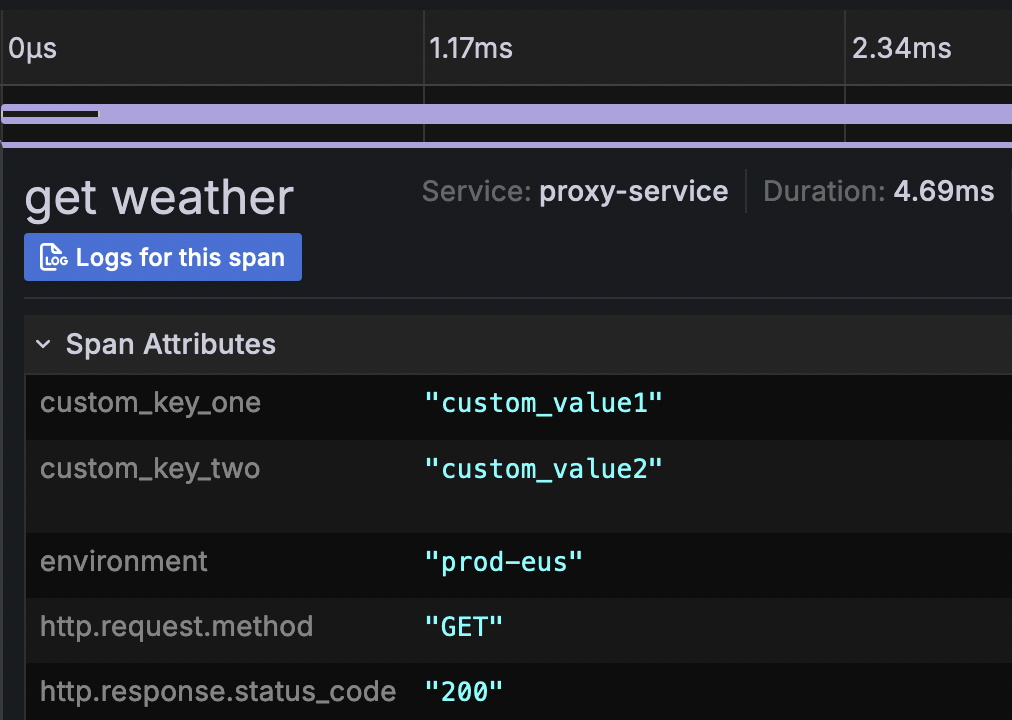
Task: Select the environment attribute key
Action: pyautogui.click(x=124, y=562)
